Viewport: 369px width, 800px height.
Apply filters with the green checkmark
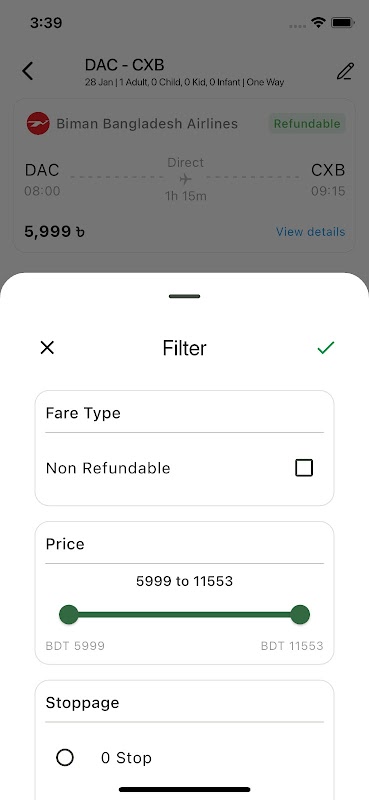(326, 348)
